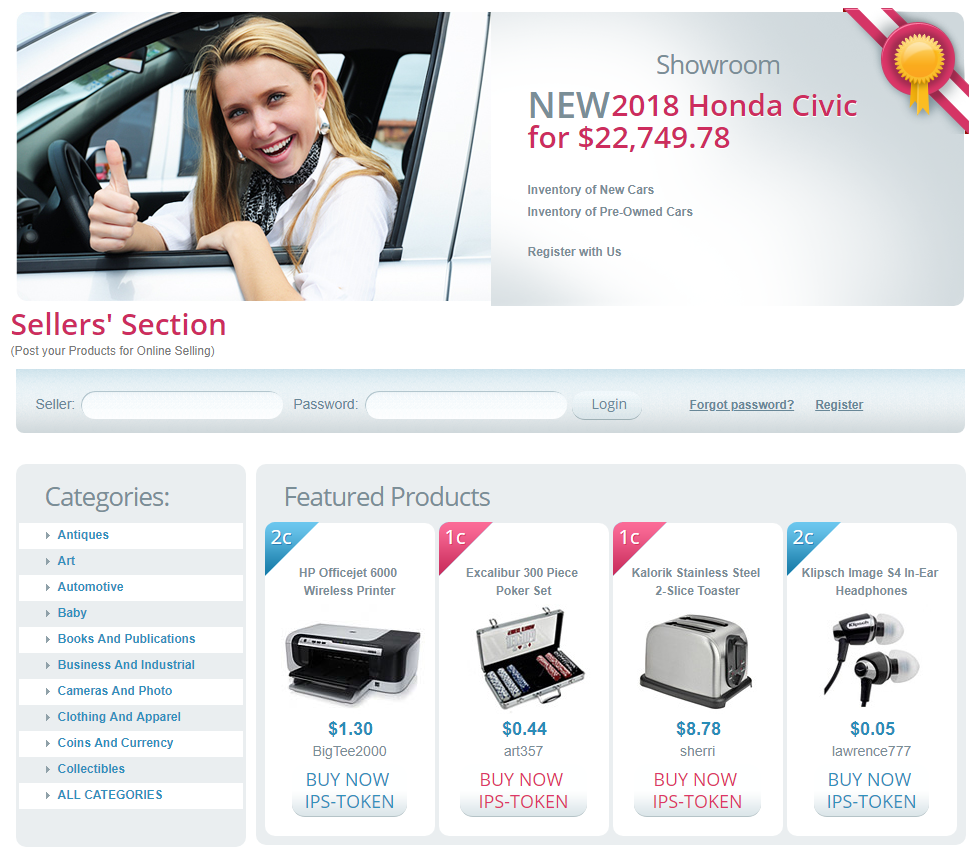The width and height of the screenshot is (979, 857).
Task: Open Inventory of Pre-Owned Cars link
Action: (x=610, y=212)
